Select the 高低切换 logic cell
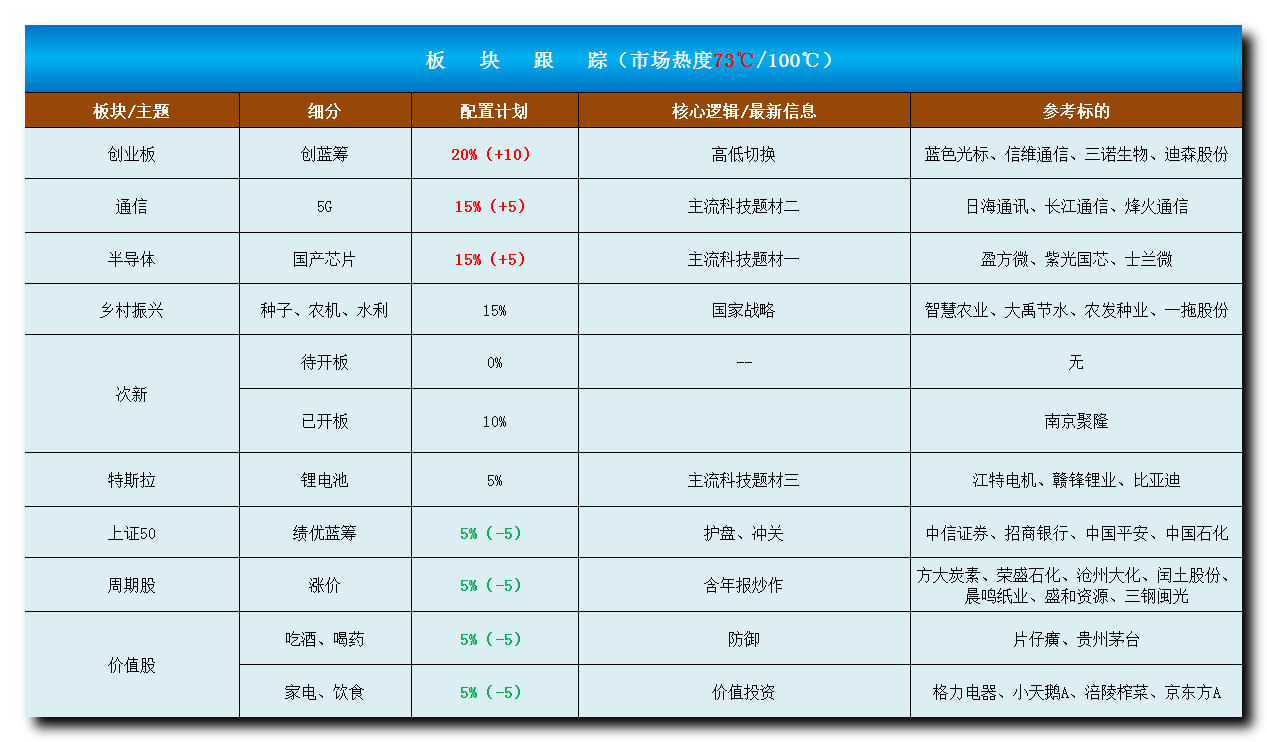 point(744,154)
